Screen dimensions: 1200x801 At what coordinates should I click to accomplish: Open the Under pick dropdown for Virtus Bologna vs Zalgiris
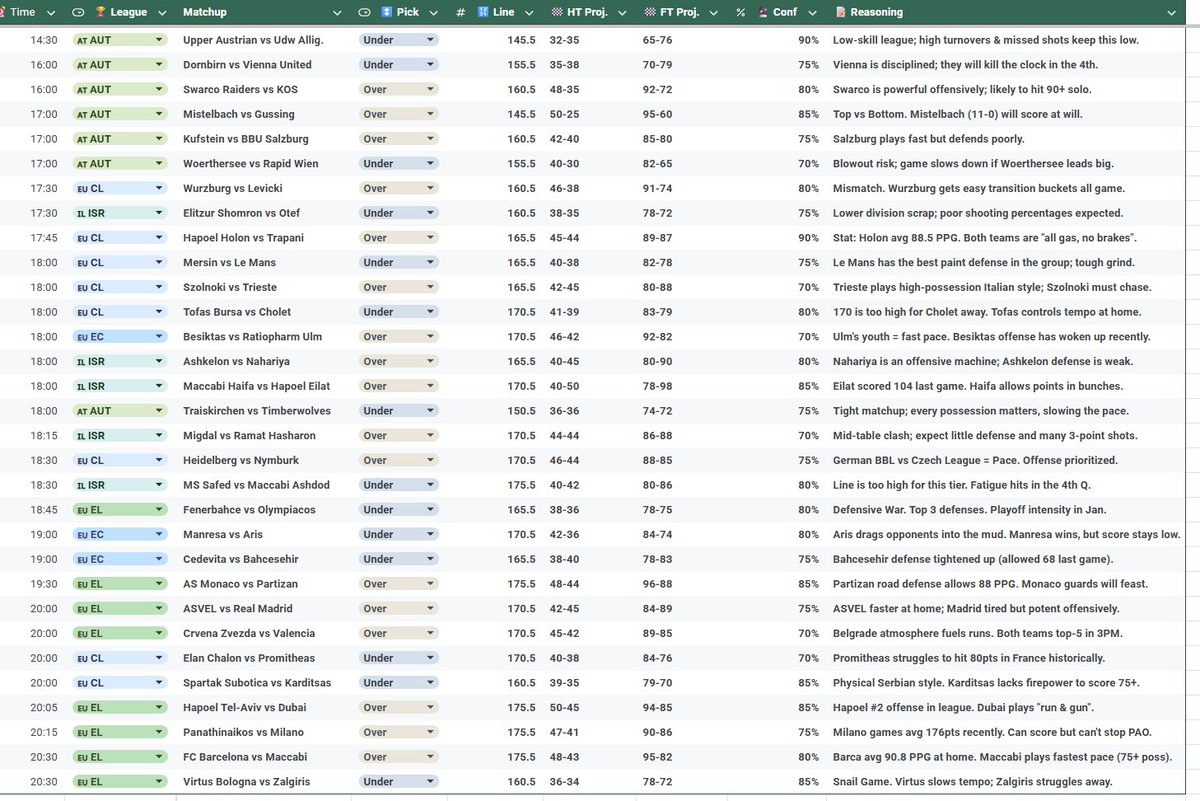[x=431, y=782]
